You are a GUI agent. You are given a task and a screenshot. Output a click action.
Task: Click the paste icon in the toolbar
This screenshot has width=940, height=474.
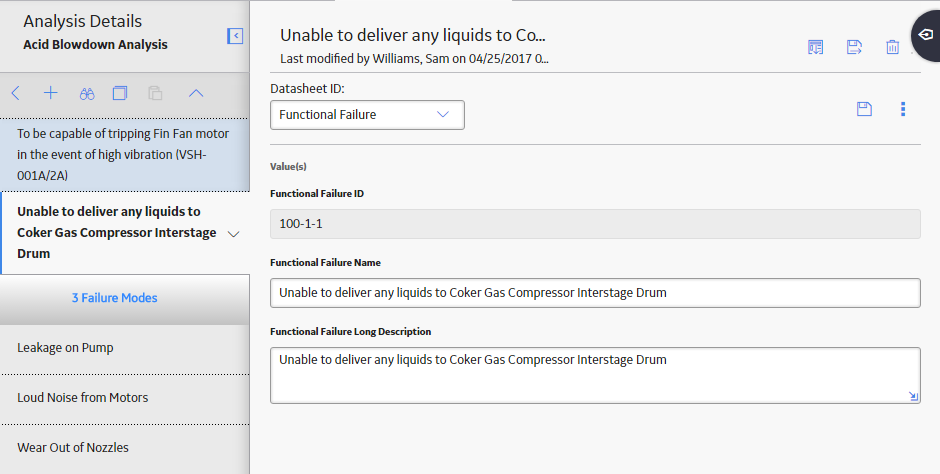point(155,93)
